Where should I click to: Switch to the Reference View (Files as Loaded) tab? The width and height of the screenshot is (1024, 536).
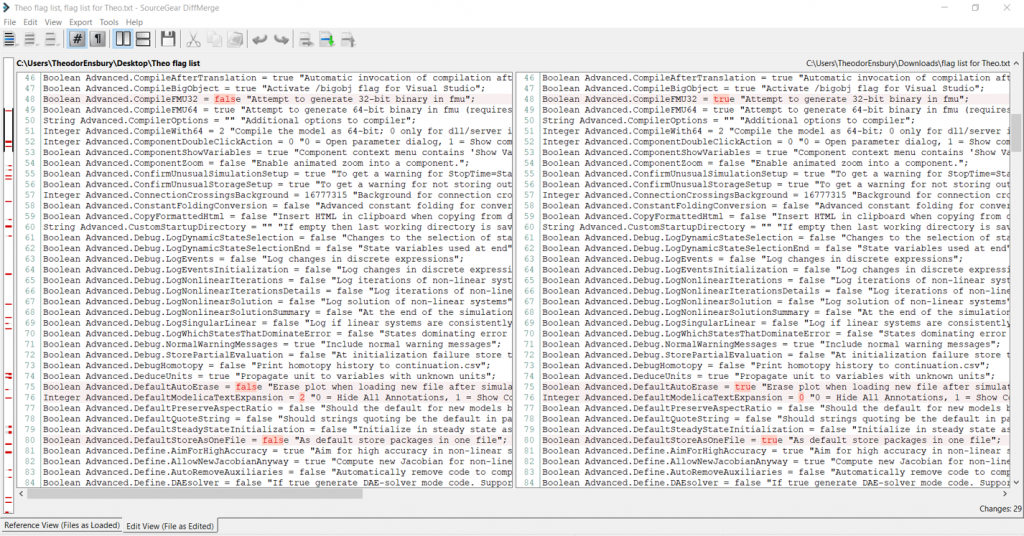[x=62, y=525]
